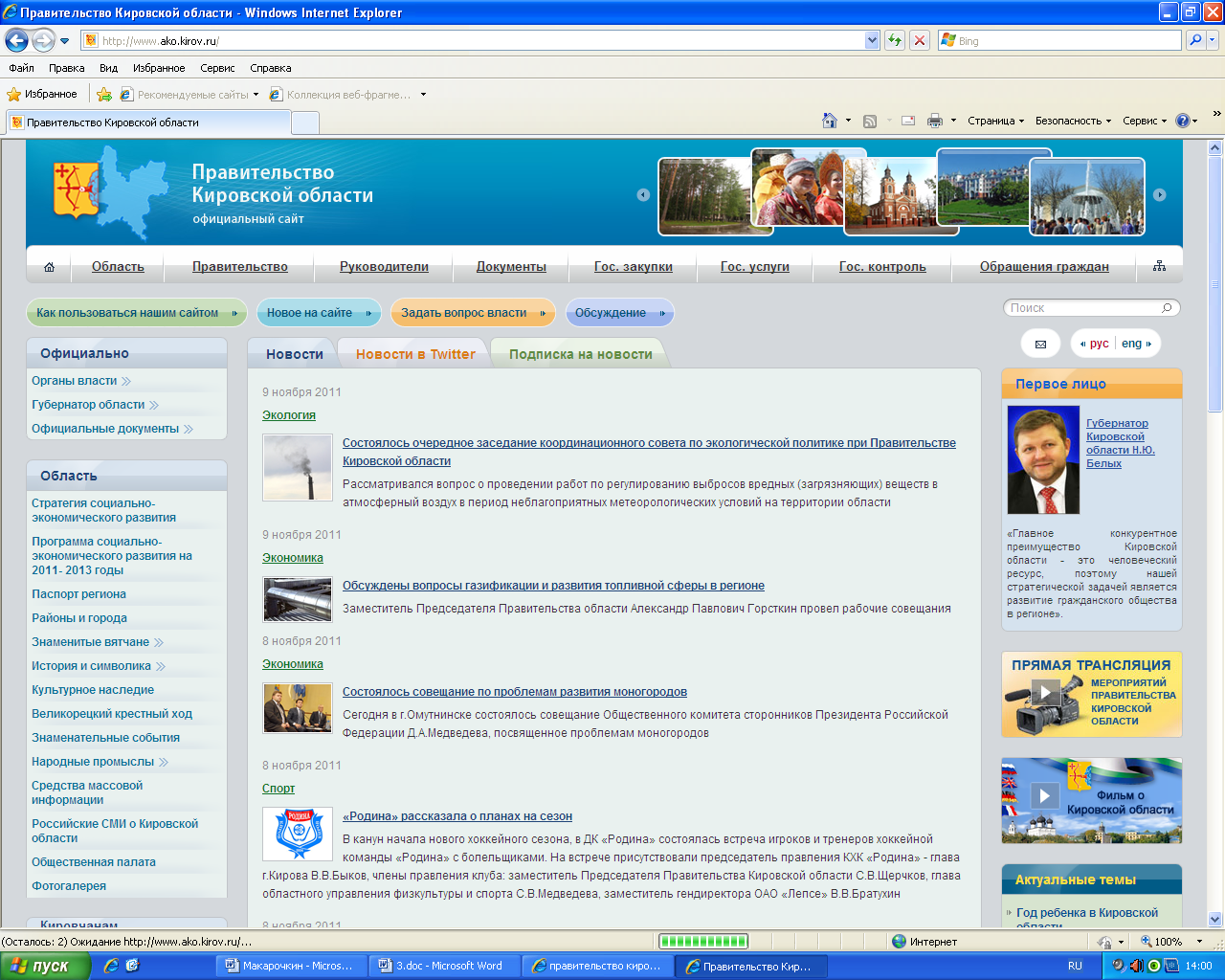Click the Print icon in command bar
The image size is (1225, 980).
point(935,121)
